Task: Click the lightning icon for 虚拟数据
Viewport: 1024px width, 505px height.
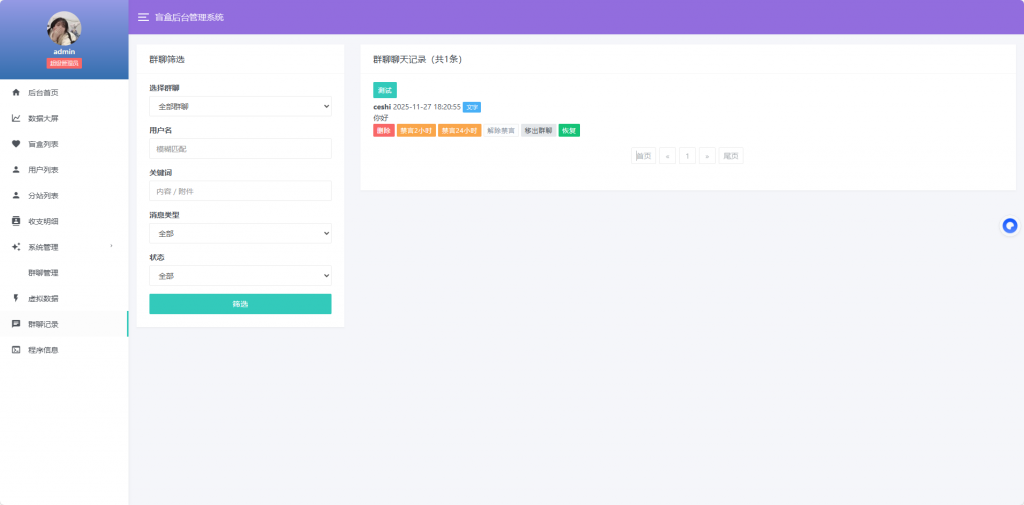Action: [16, 299]
